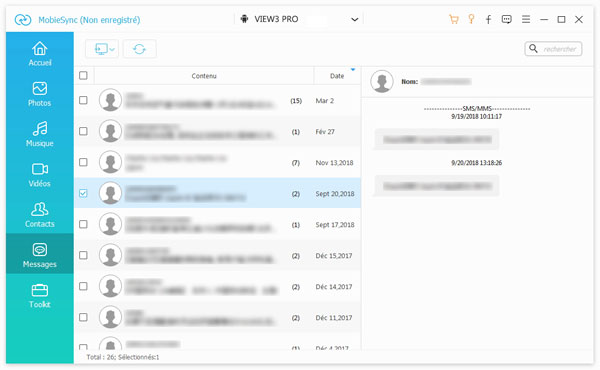Select the Fév 27 date cell
This screenshot has height=370, width=600.
325,132
